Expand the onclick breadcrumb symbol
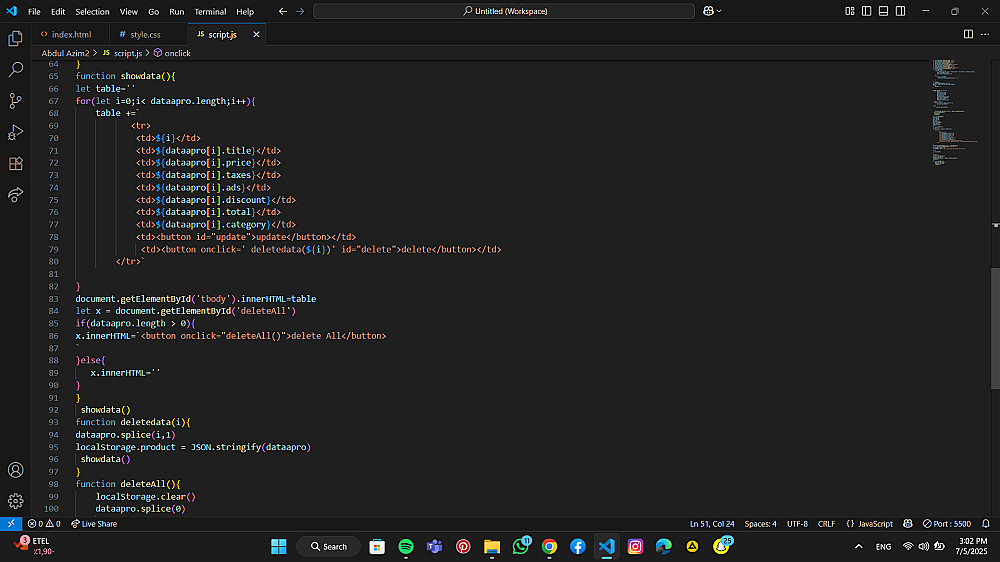The width and height of the screenshot is (1000, 562). (x=177, y=53)
